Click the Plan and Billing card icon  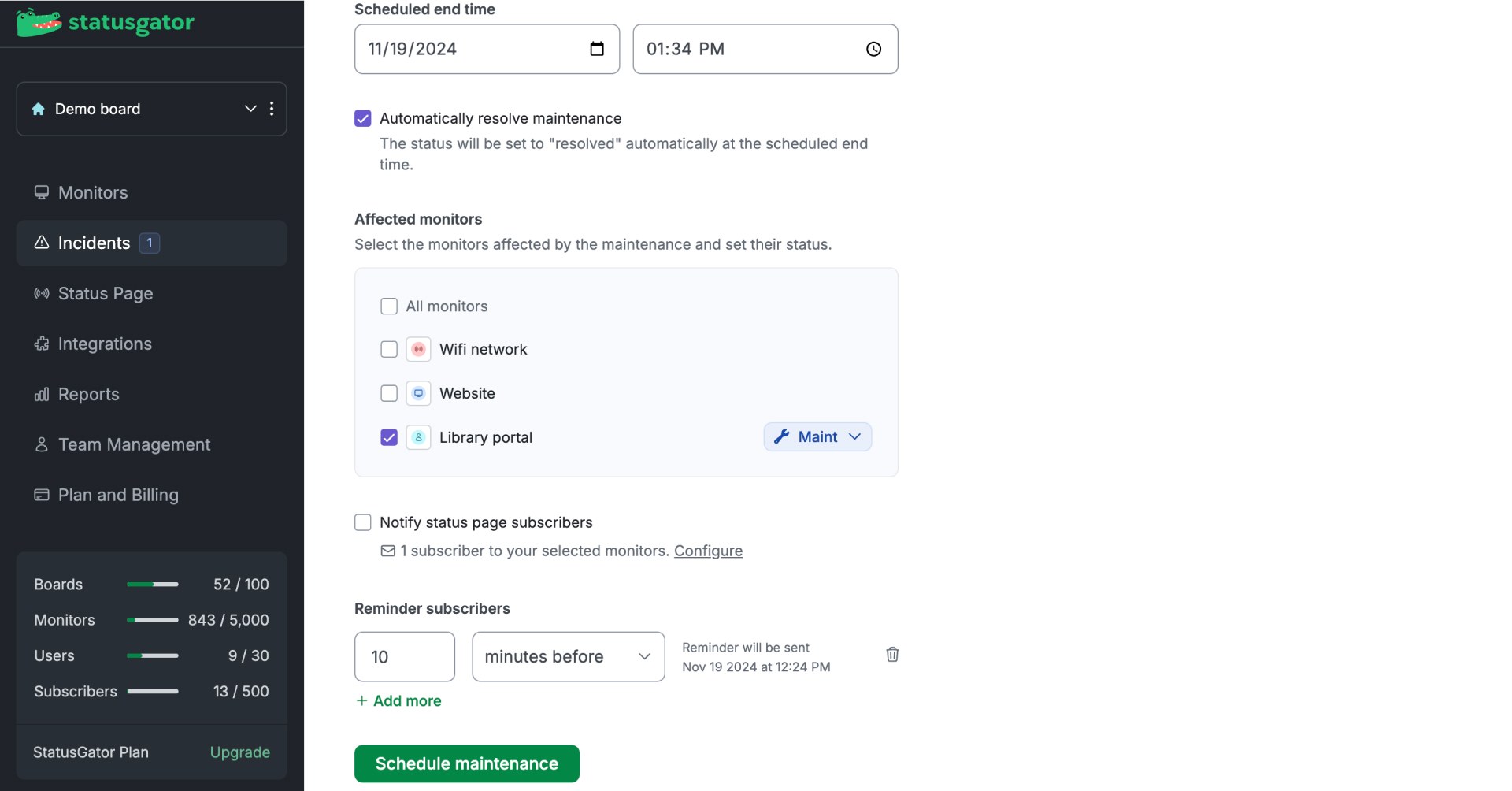pyautogui.click(x=42, y=495)
